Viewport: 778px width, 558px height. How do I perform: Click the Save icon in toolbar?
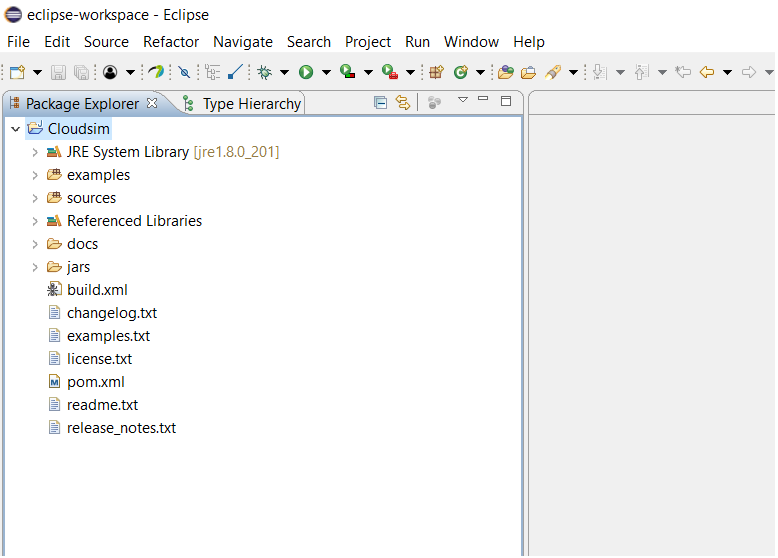tap(59, 72)
